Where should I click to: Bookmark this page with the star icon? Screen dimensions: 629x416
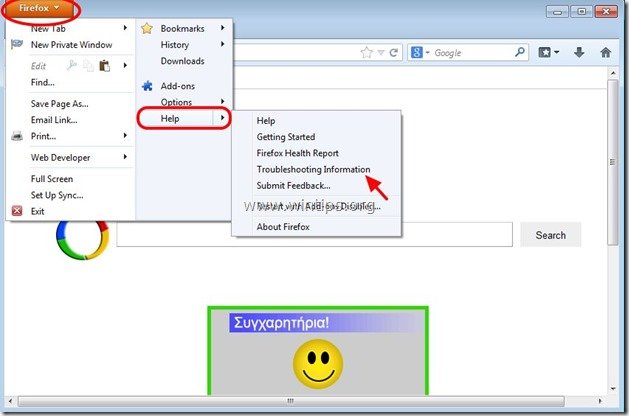pyautogui.click(x=366, y=53)
